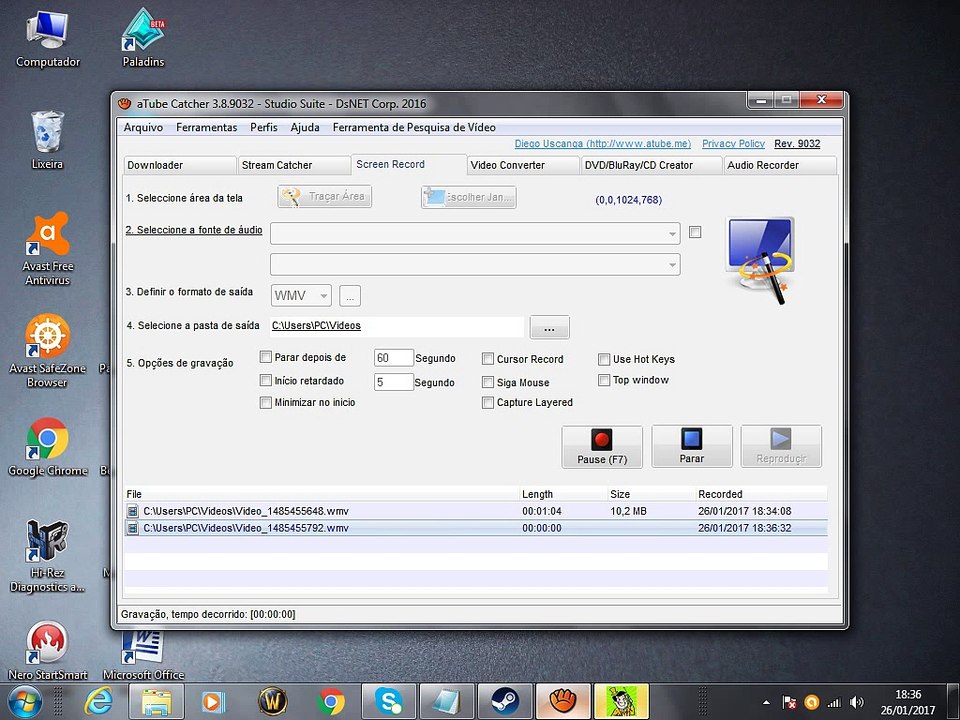960x720 pixels.
Task: Open Windows Media Player on the taskbar
Action: click(x=213, y=702)
